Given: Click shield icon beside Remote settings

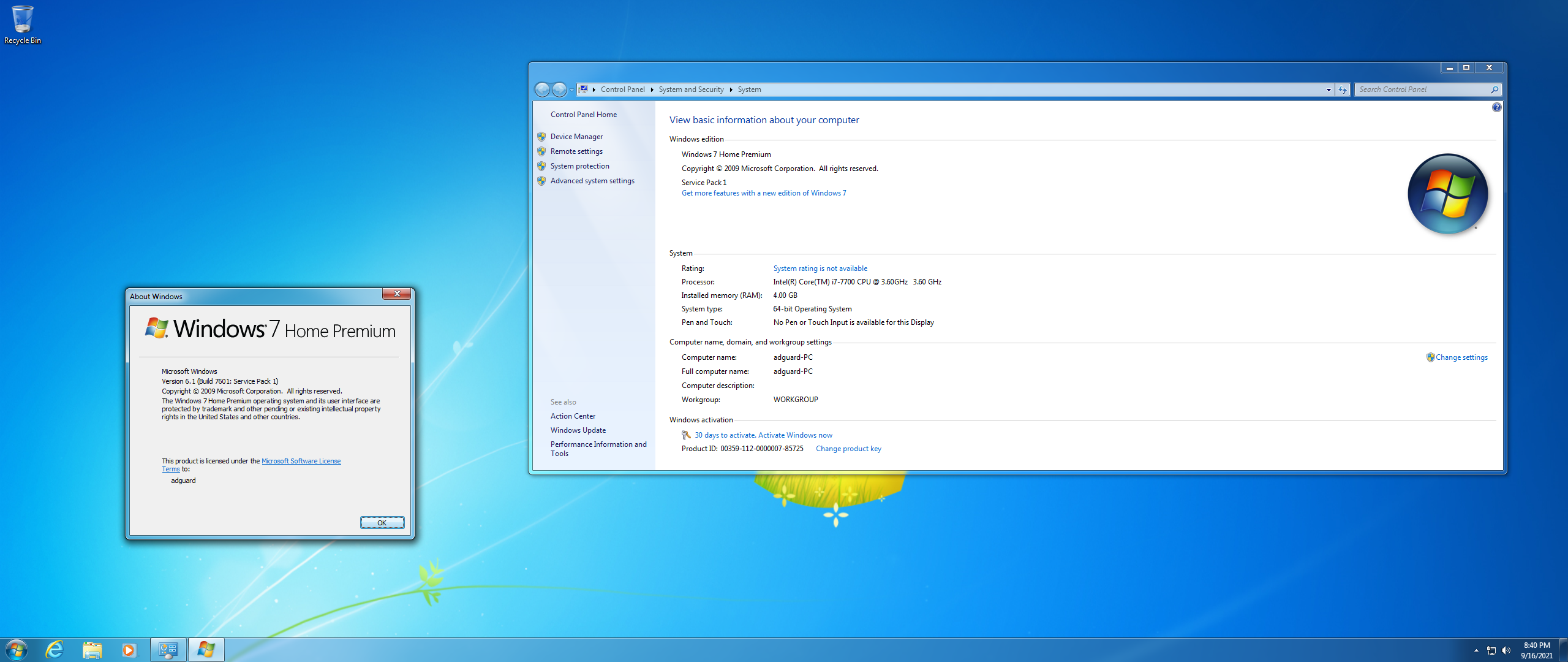Looking at the screenshot, I should [x=541, y=151].
